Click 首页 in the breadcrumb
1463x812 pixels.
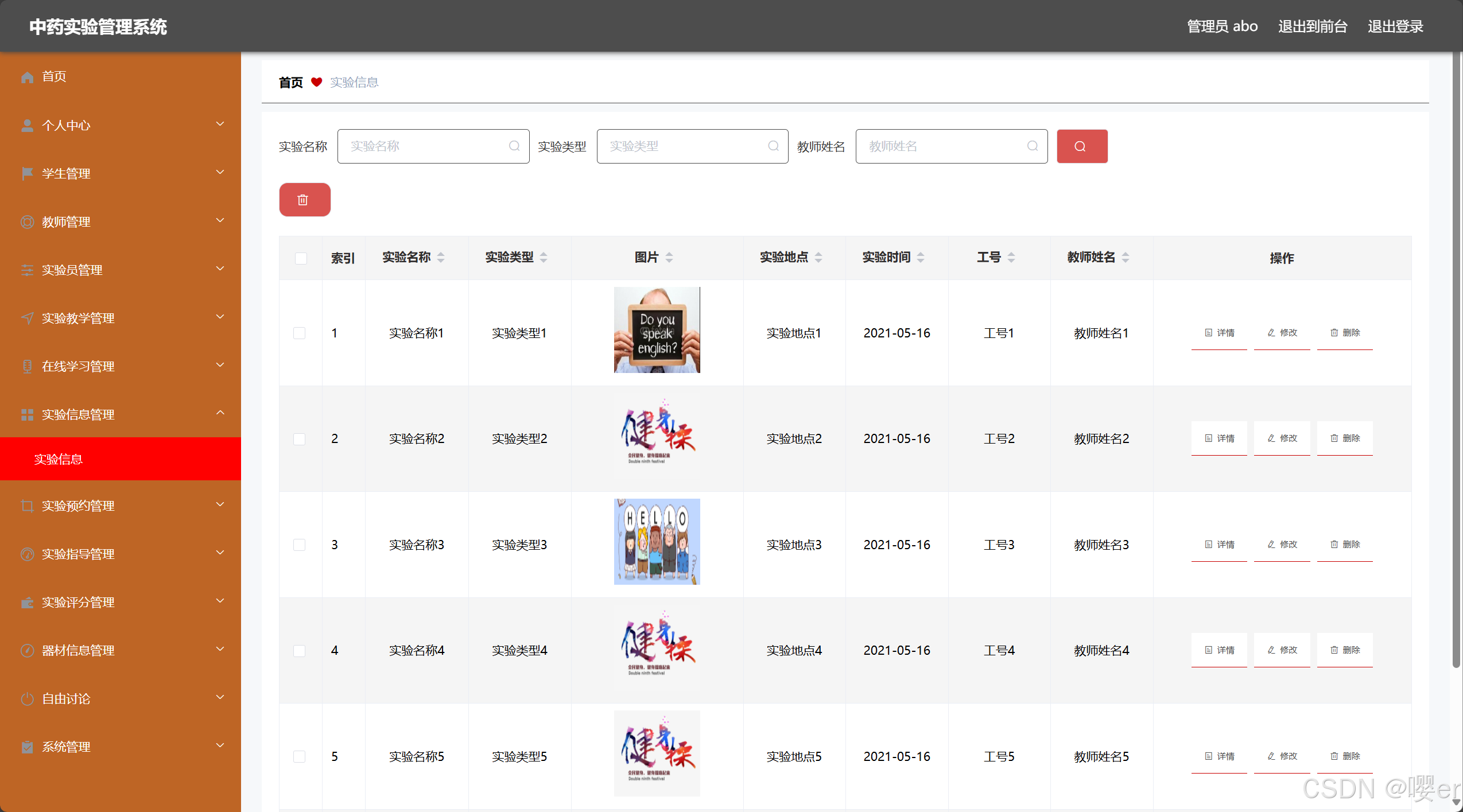coord(290,83)
